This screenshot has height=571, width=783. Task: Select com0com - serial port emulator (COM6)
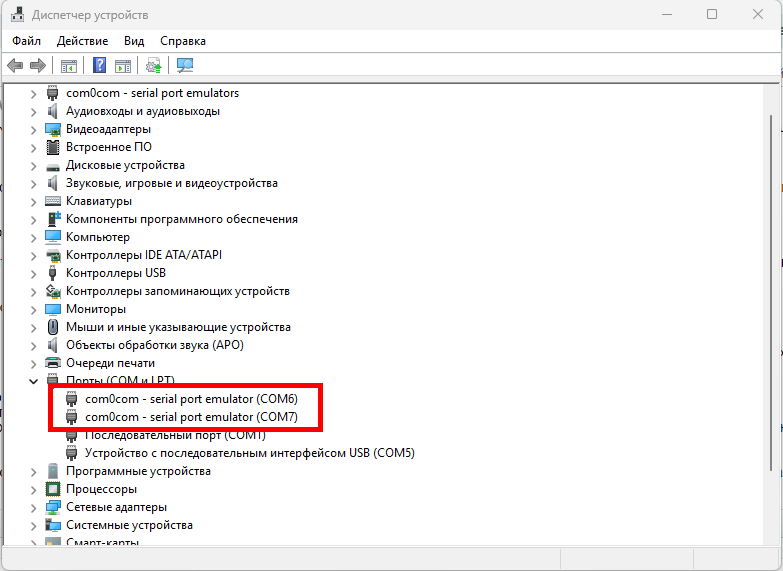point(191,399)
